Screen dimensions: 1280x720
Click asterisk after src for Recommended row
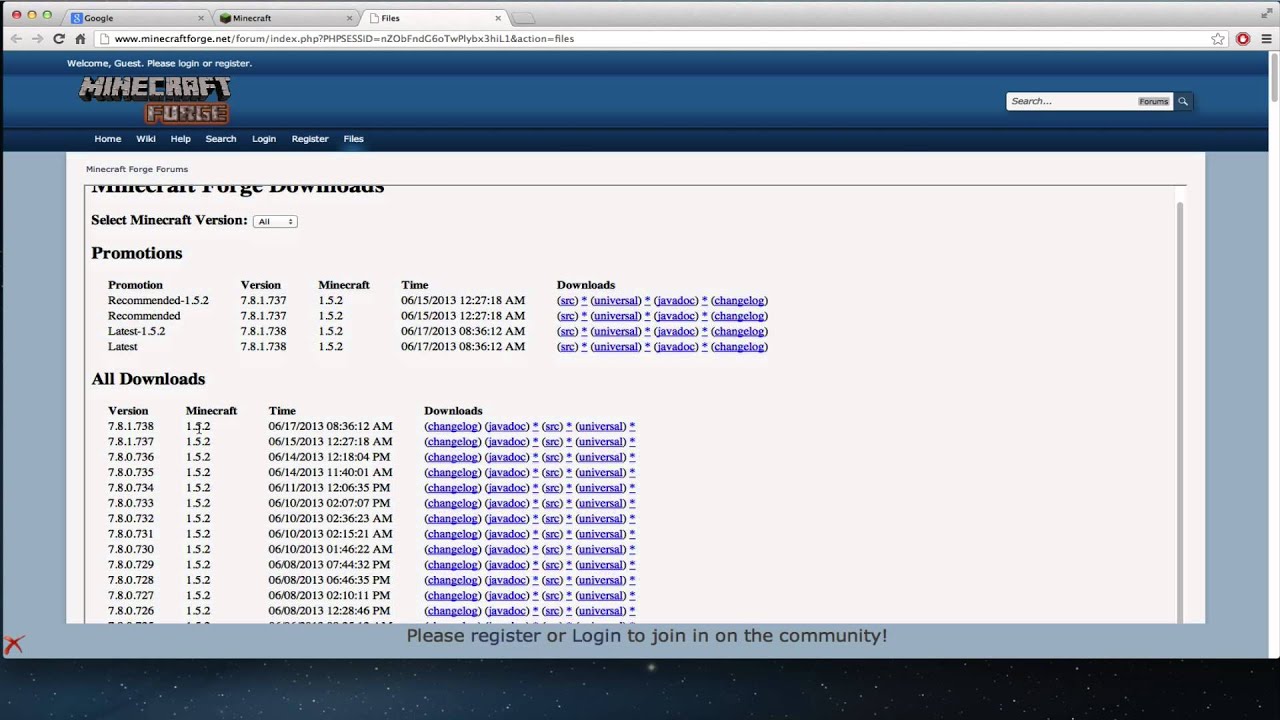coord(584,316)
